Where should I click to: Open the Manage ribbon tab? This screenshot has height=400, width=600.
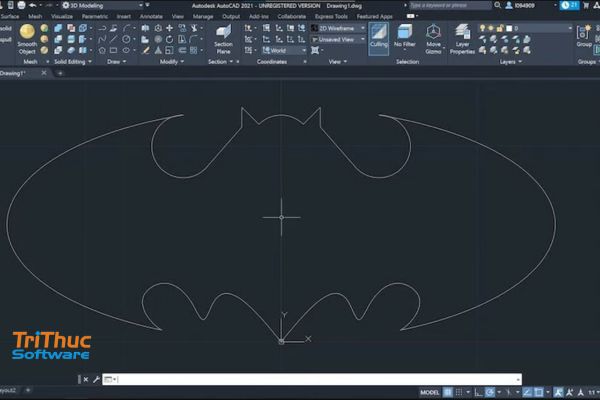coord(203,16)
